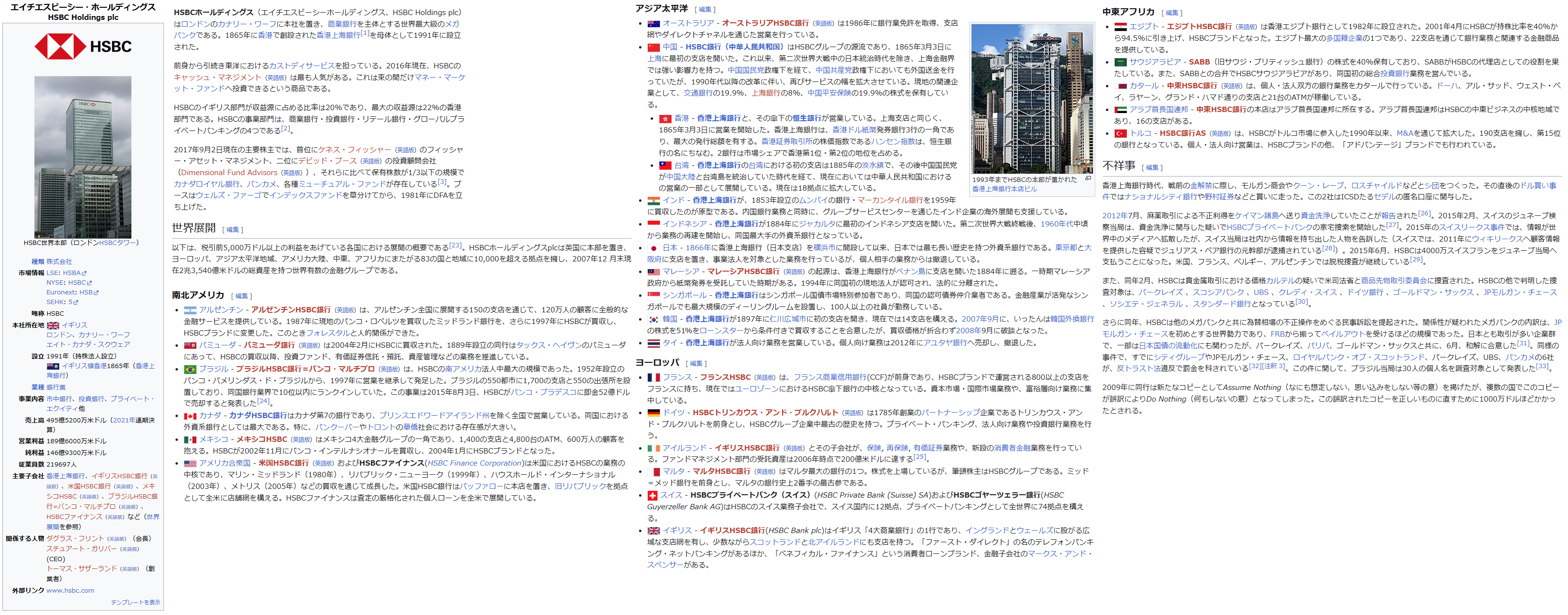1568x615 pixels.
Task: Open the マルタHSBC銀行 link
Action: 721,472
